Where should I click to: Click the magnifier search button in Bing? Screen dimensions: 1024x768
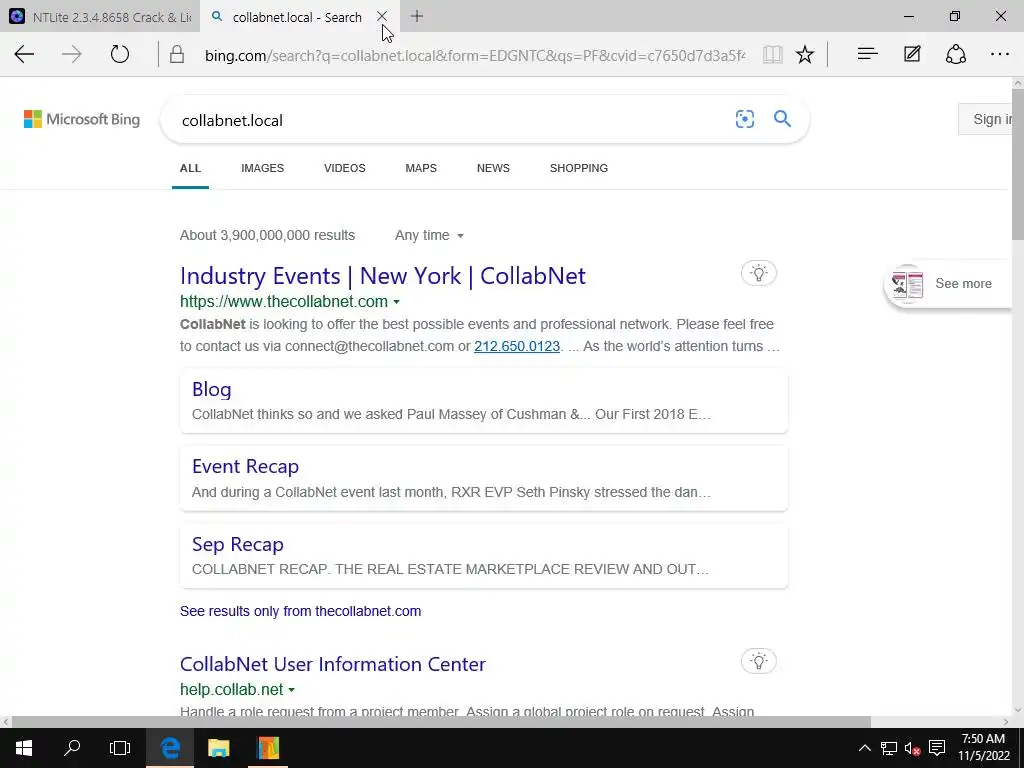[x=782, y=119]
